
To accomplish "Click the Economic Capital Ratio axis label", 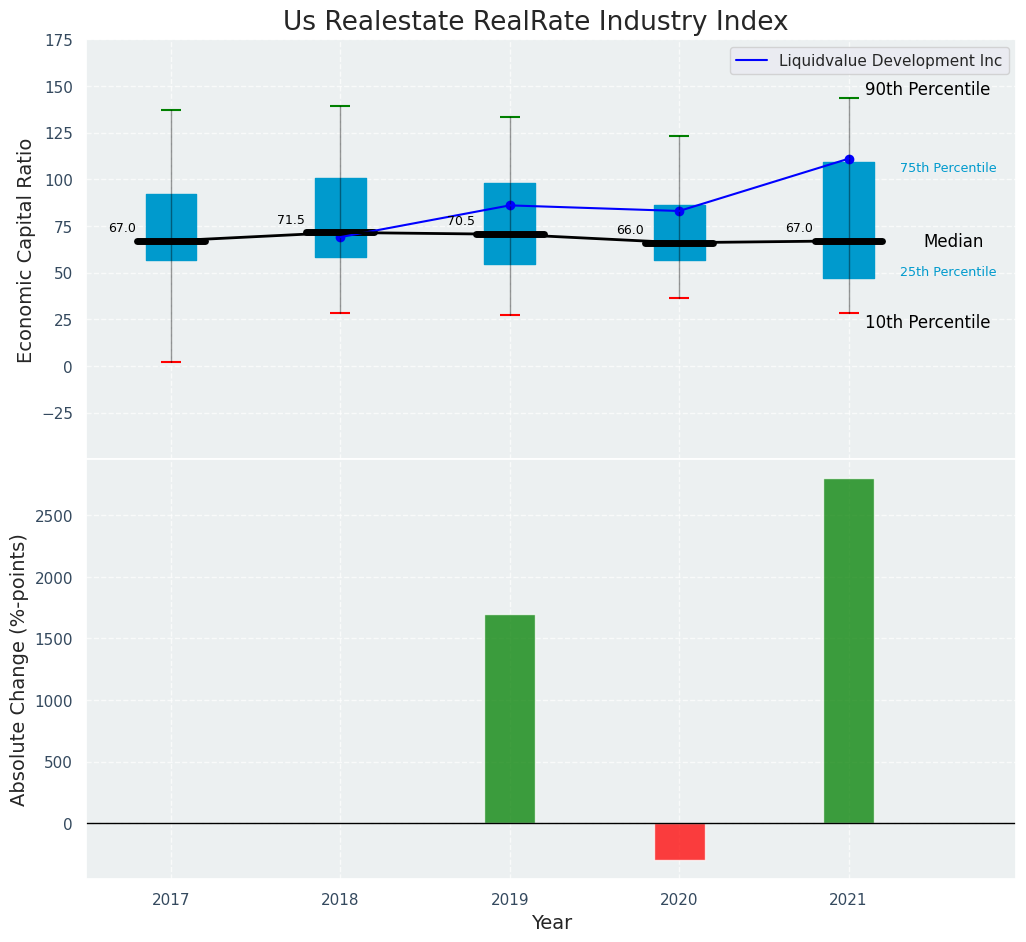I will point(25,250).
